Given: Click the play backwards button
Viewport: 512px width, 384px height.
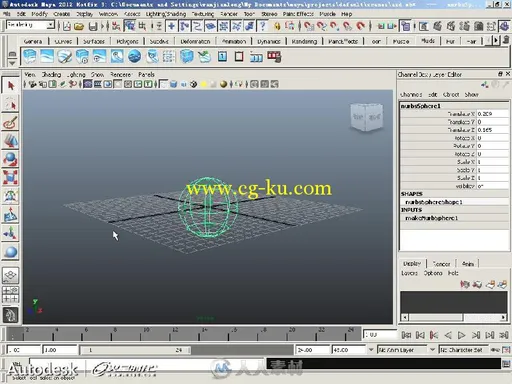Looking at the screenshot, I should coord(448,335).
